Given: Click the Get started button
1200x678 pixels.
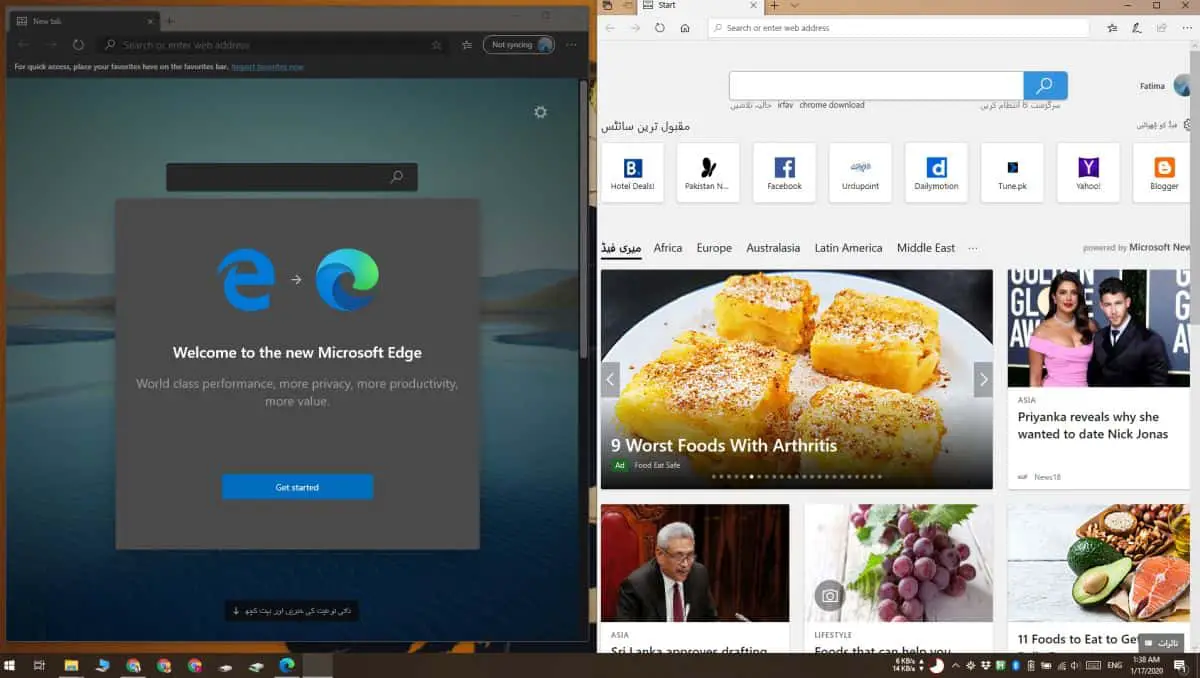Looking at the screenshot, I should tap(297, 487).
